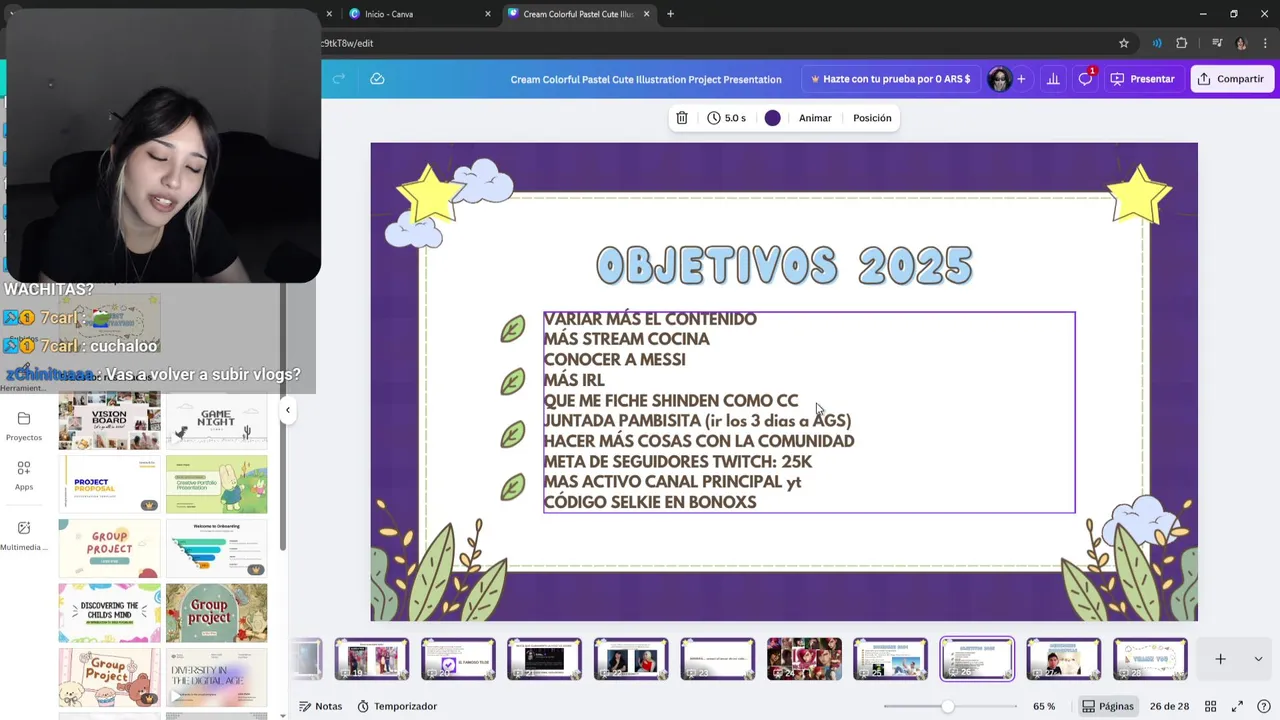The image size is (1280, 720).
Task: Go to page 22 thumbnail
Action: point(631,660)
